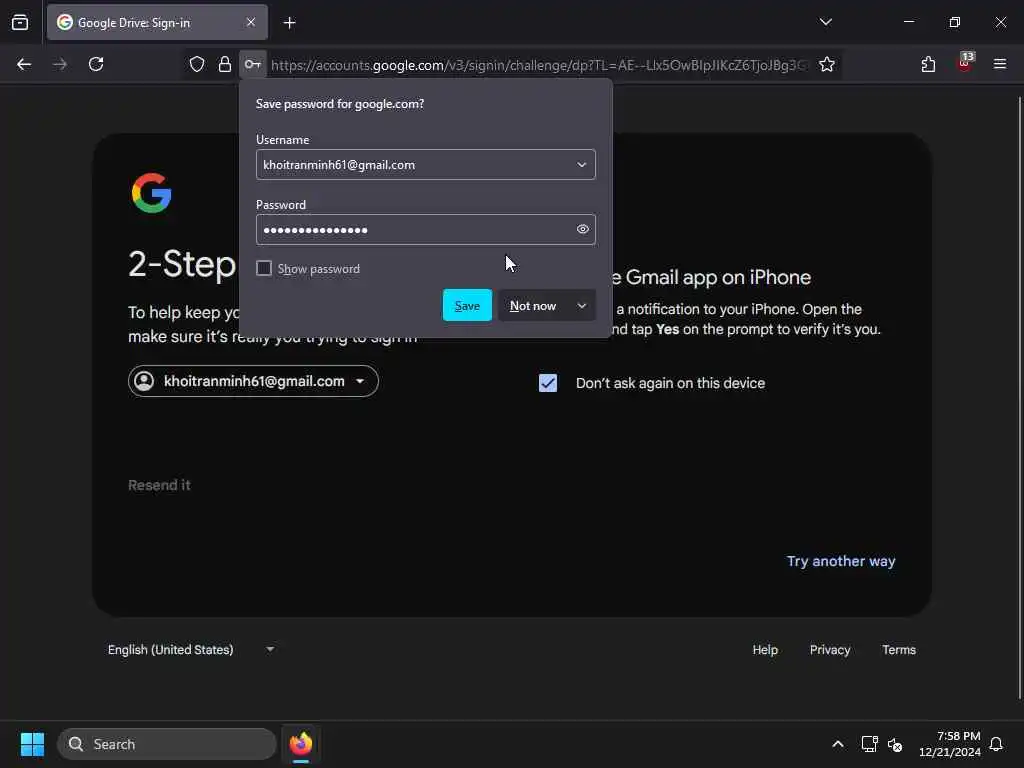Bookmark this page with star icon
Screen dimensions: 1024x768
tap(827, 64)
